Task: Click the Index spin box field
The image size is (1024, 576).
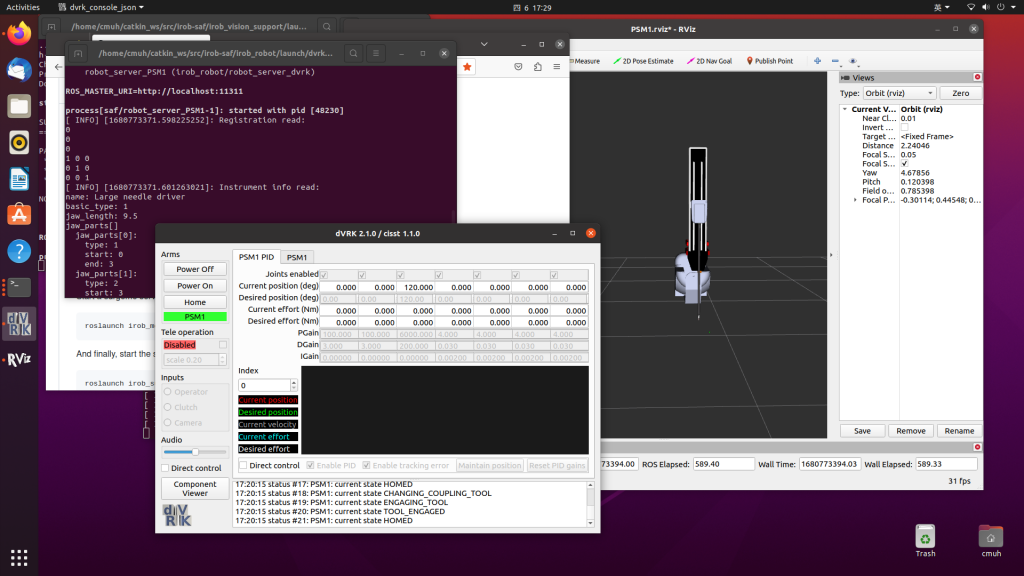Action: pyautogui.click(x=263, y=385)
